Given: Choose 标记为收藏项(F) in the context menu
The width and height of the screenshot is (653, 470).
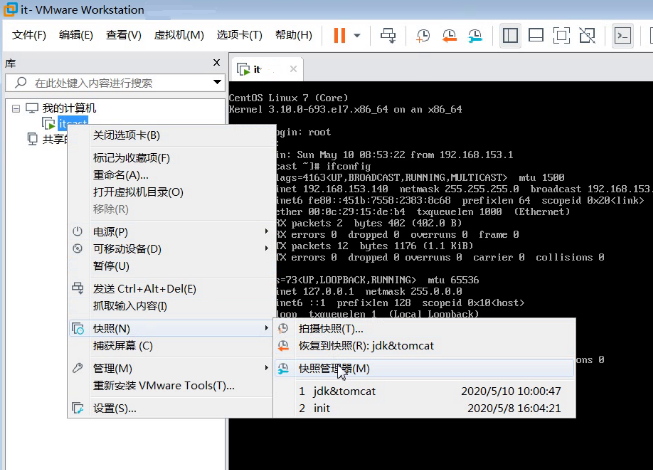Looking at the screenshot, I should (x=171, y=158).
